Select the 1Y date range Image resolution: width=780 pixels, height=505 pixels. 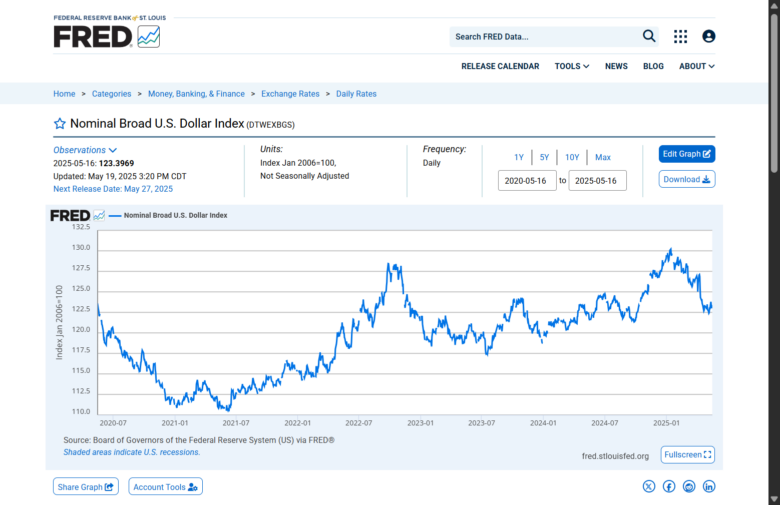(519, 157)
